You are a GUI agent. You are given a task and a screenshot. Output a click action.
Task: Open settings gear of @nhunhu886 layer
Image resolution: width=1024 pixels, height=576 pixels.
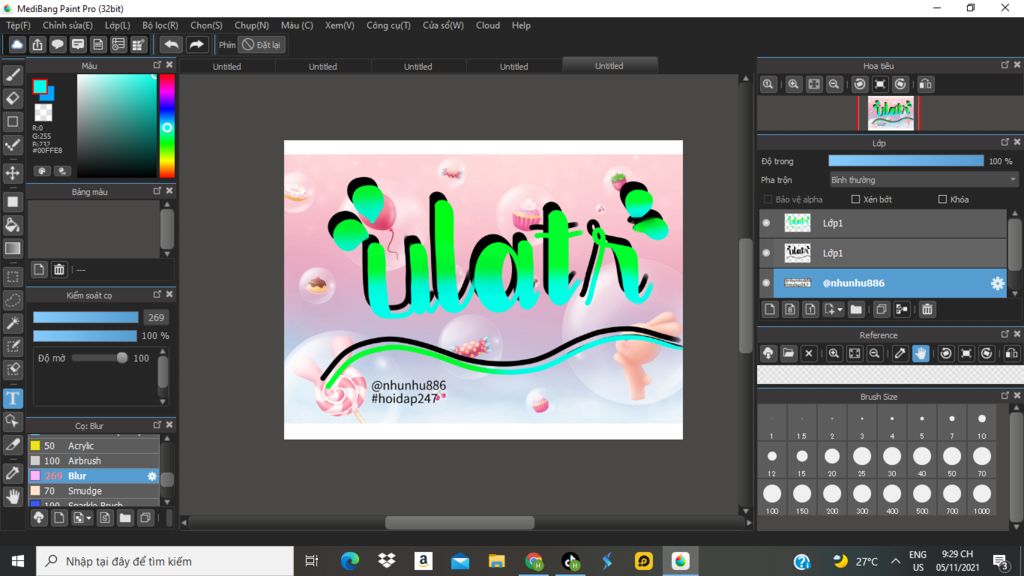[x=997, y=283]
